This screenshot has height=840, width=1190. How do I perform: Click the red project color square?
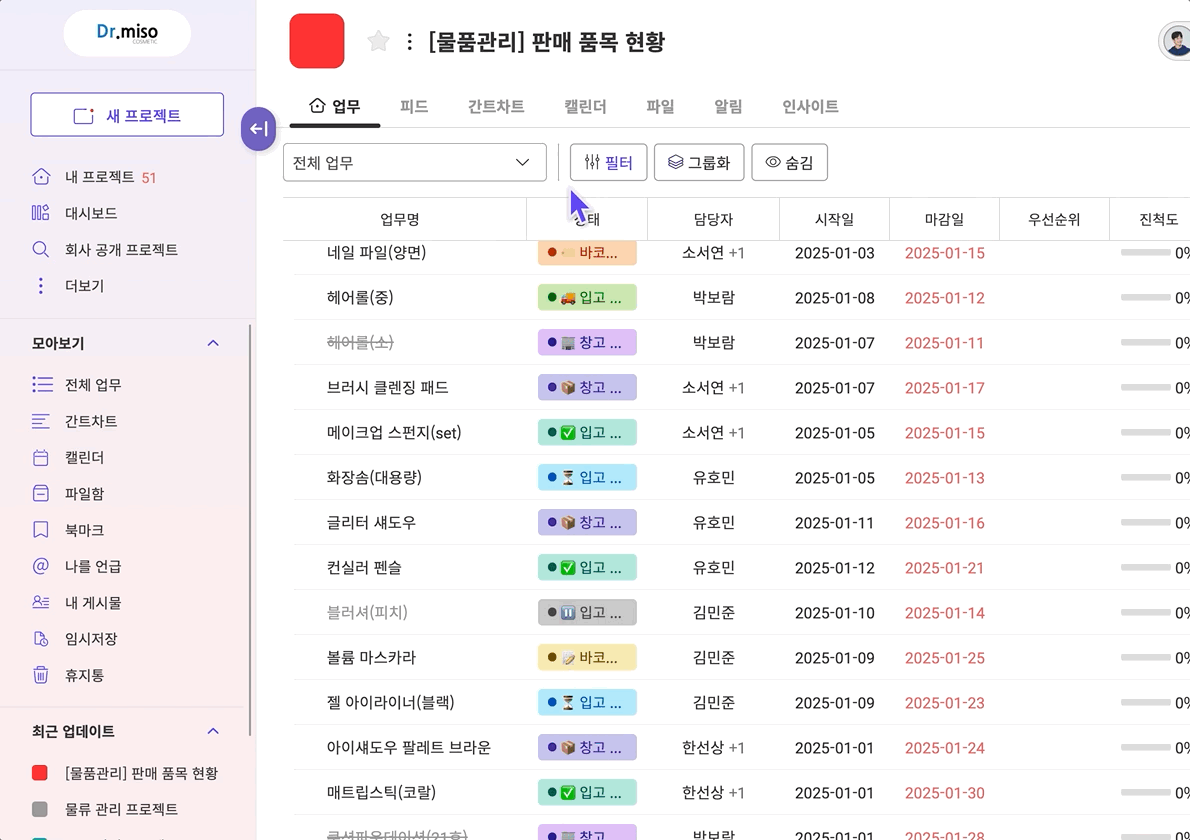click(317, 41)
